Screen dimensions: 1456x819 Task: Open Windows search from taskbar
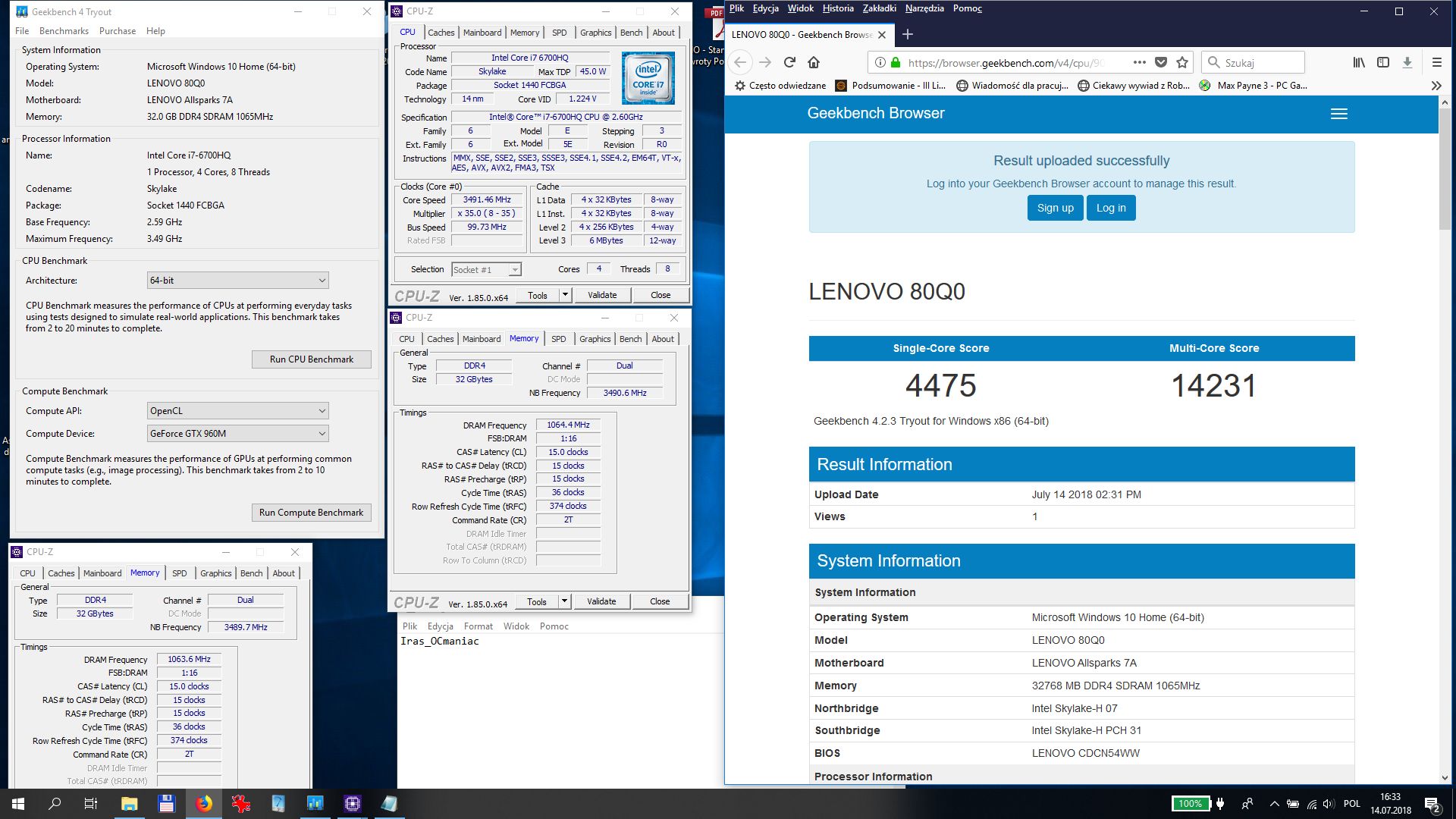[55, 804]
